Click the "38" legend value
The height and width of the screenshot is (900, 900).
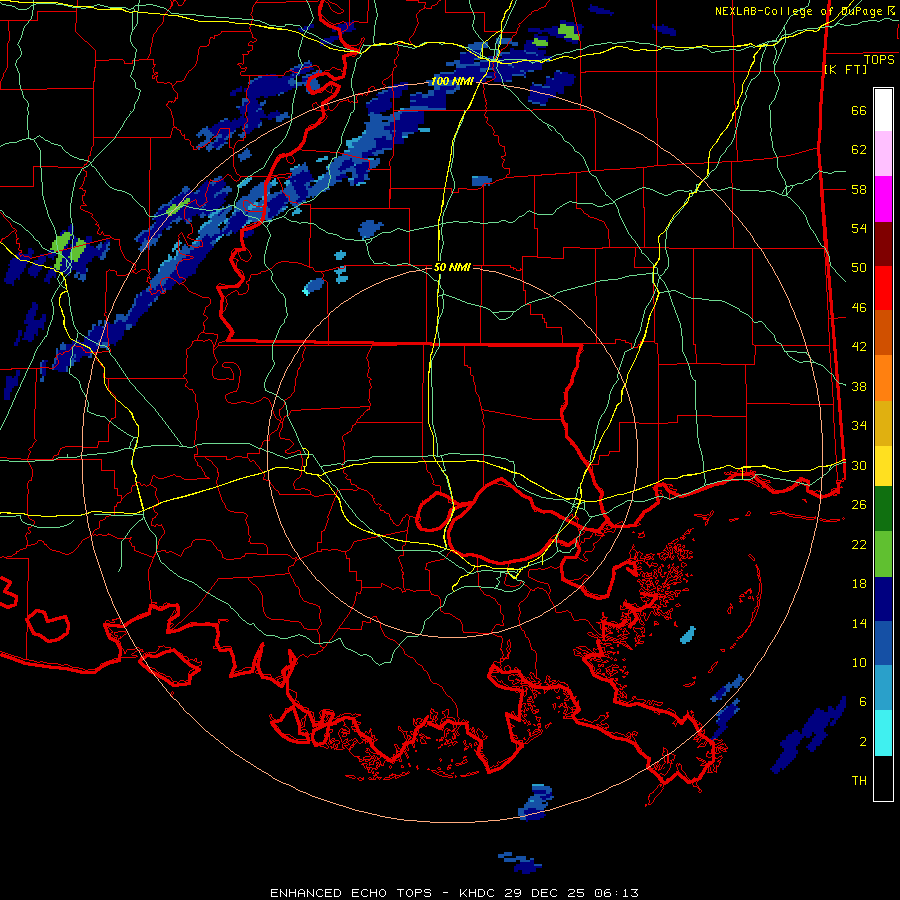[859, 386]
